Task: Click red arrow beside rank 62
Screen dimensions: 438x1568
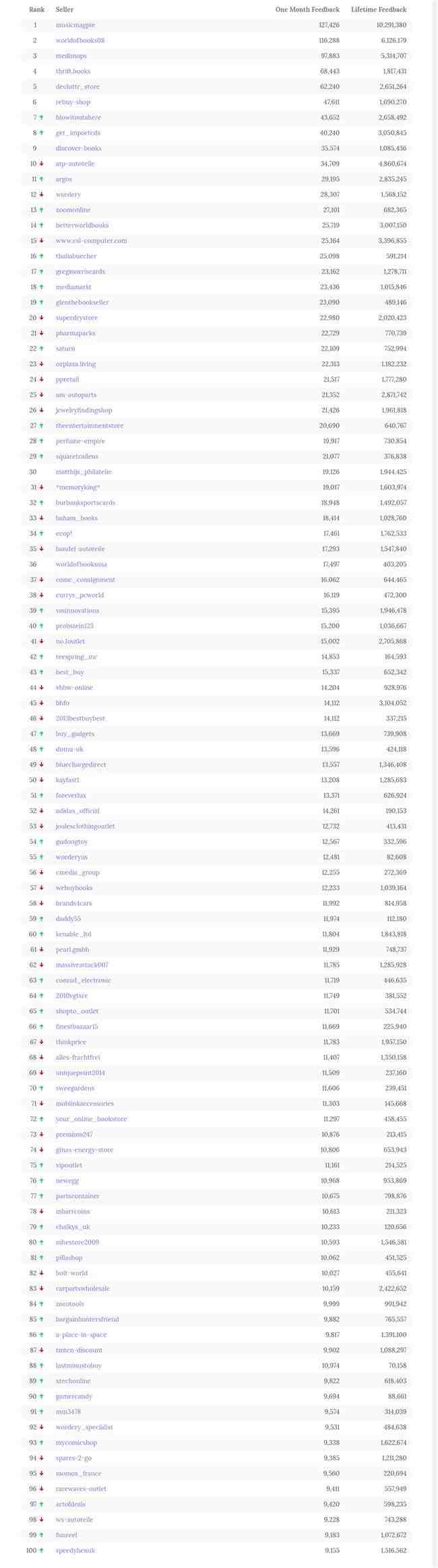Action: pyautogui.click(x=42, y=965)
